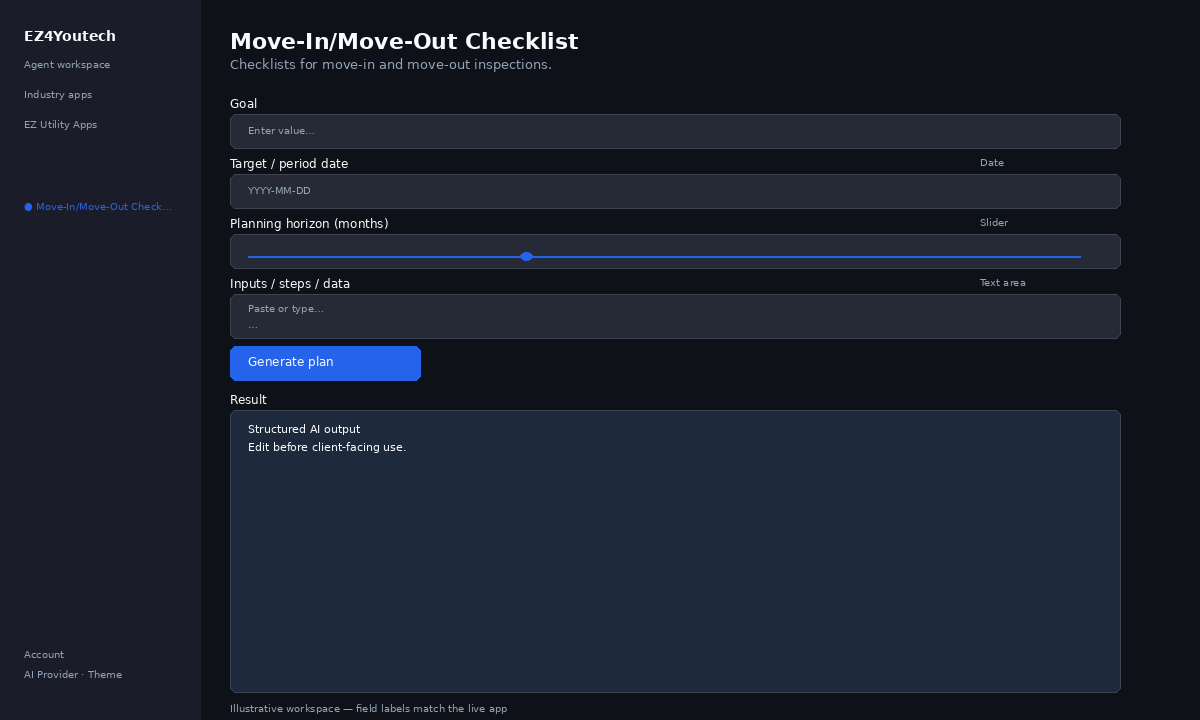Click the 'Checklists for move-in and move-out inspections.' subtitle
This screenshot has height=720, width=1200.
pyautogui.click(x=391, y=65)
